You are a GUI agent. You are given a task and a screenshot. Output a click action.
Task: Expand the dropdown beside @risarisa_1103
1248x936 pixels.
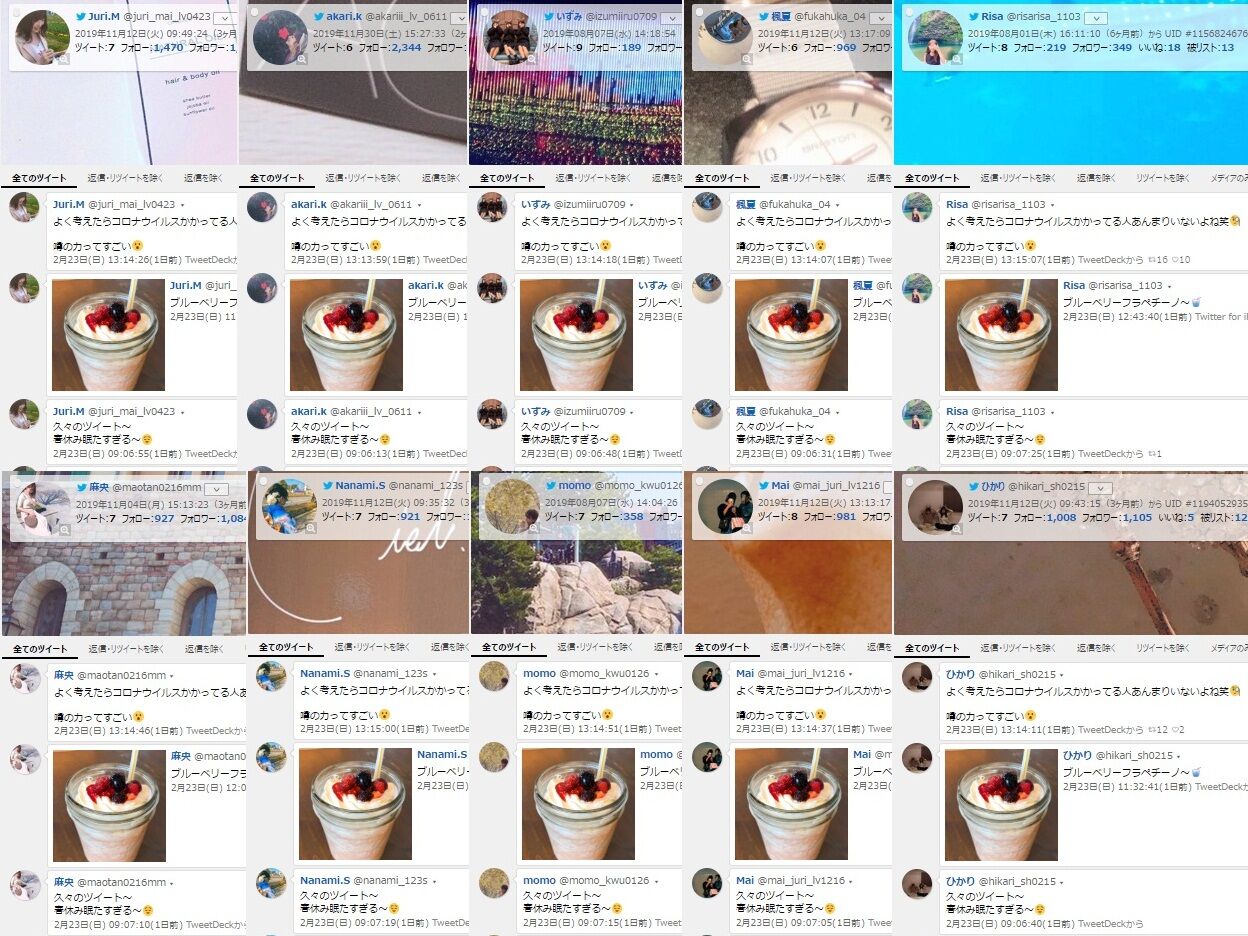[1096, 18]
